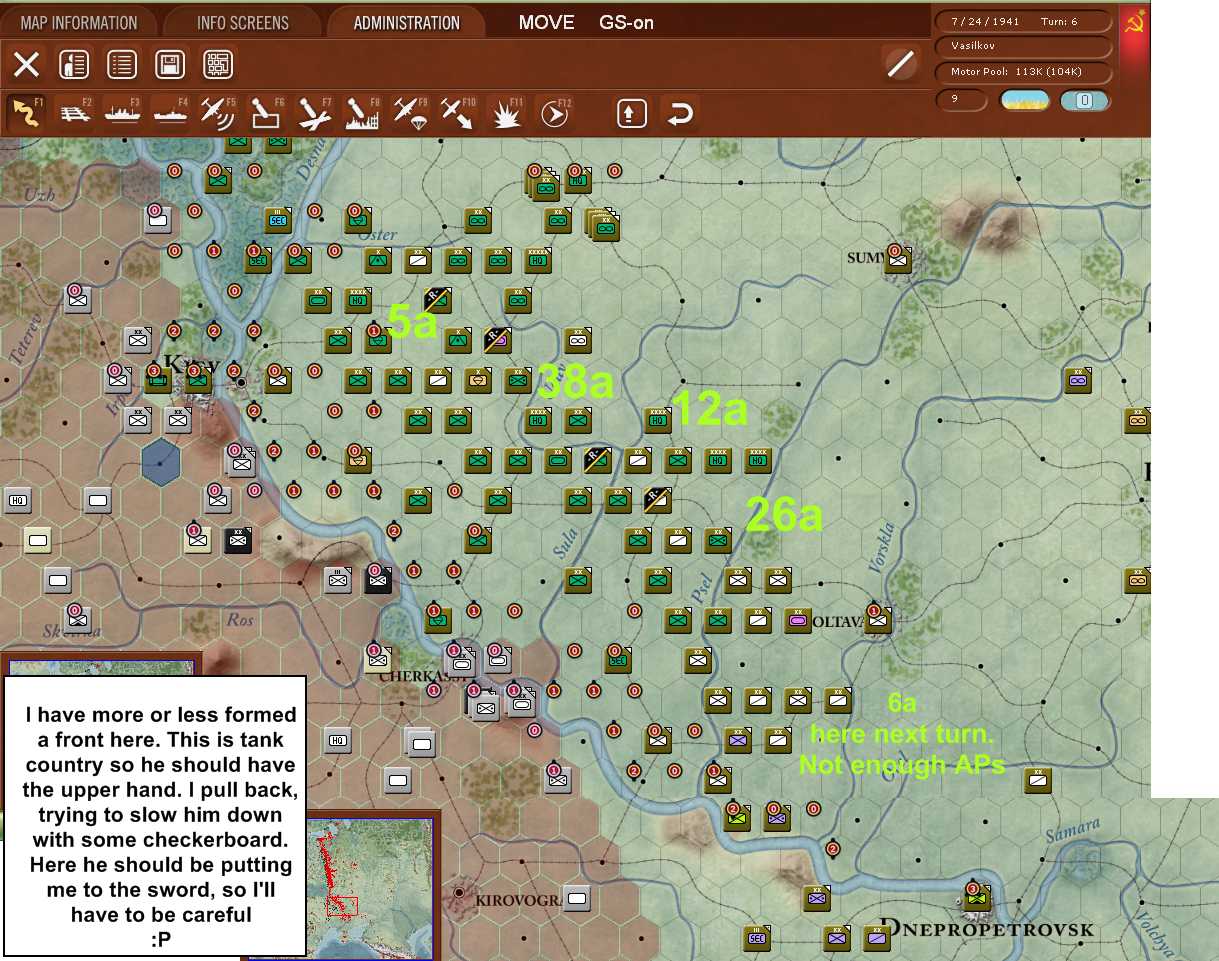Click the floppy disk save game icon

point(170,65)
